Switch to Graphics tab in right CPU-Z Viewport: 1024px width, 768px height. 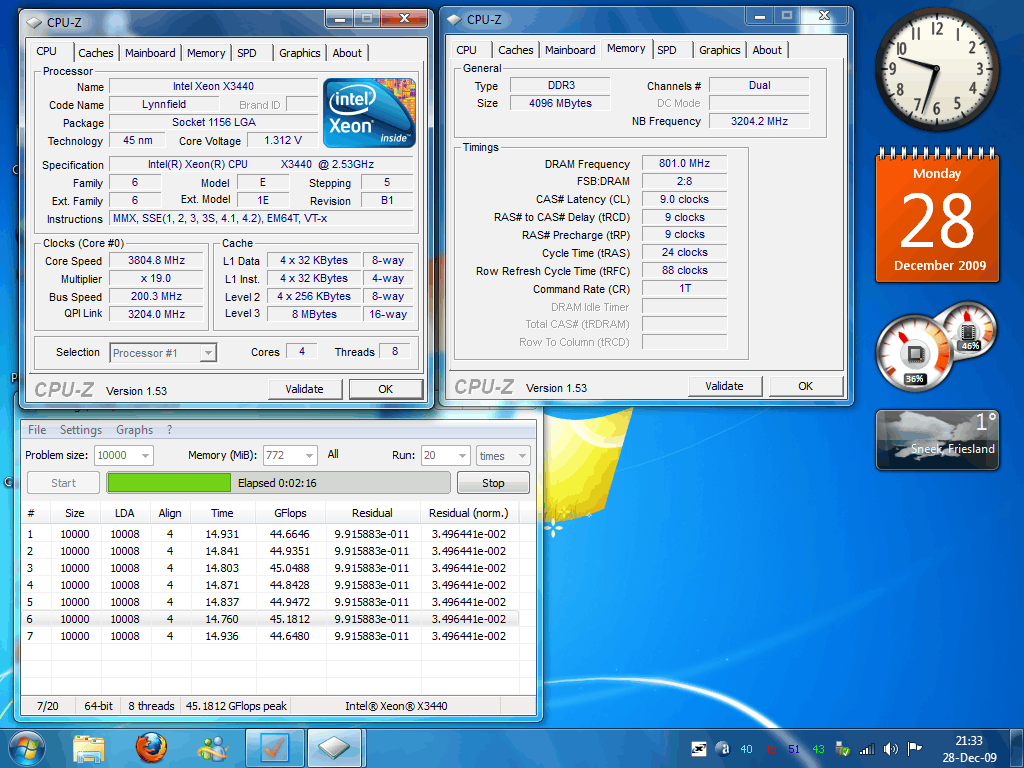pyautogui.click(x=720, y=50)
